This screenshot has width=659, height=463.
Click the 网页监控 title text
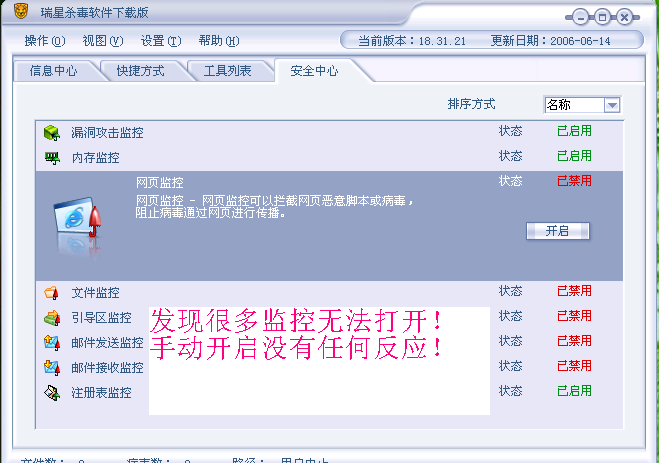click(160, 183)
